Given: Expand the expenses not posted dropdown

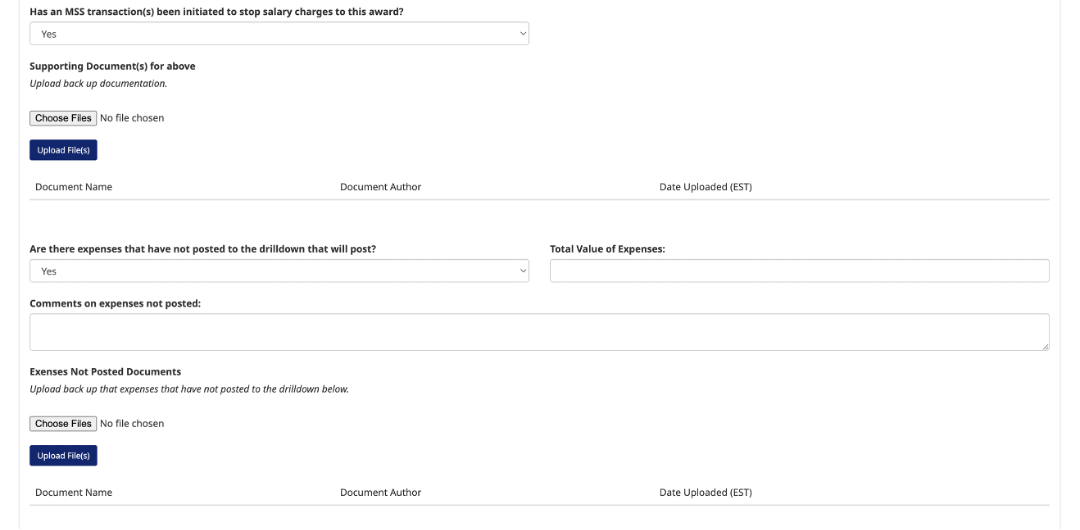Looking at the screenshot, I should tap(278, 271).
